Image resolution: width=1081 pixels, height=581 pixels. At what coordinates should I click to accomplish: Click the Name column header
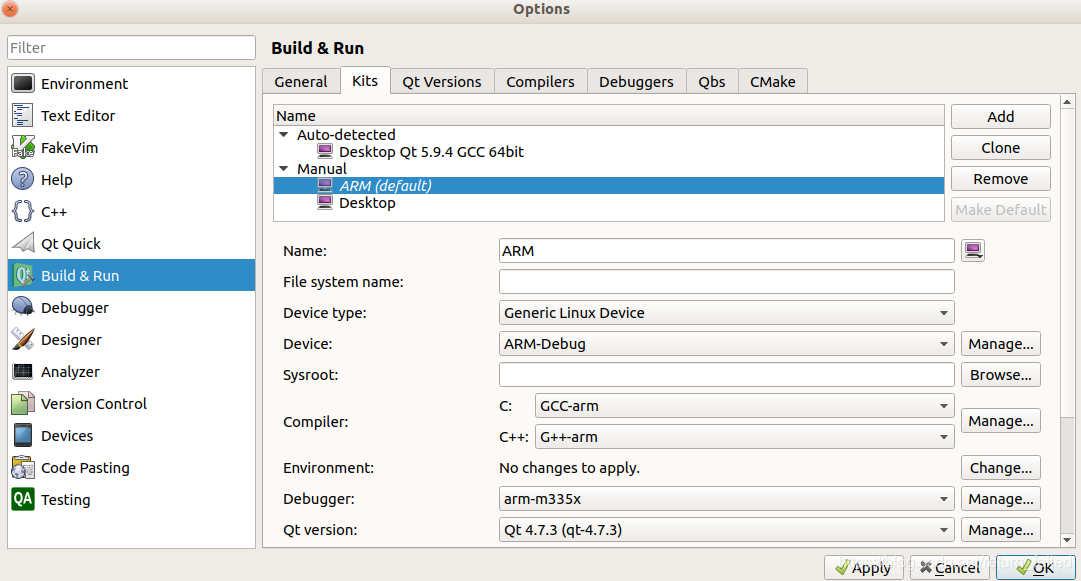(x=609, y=116)
